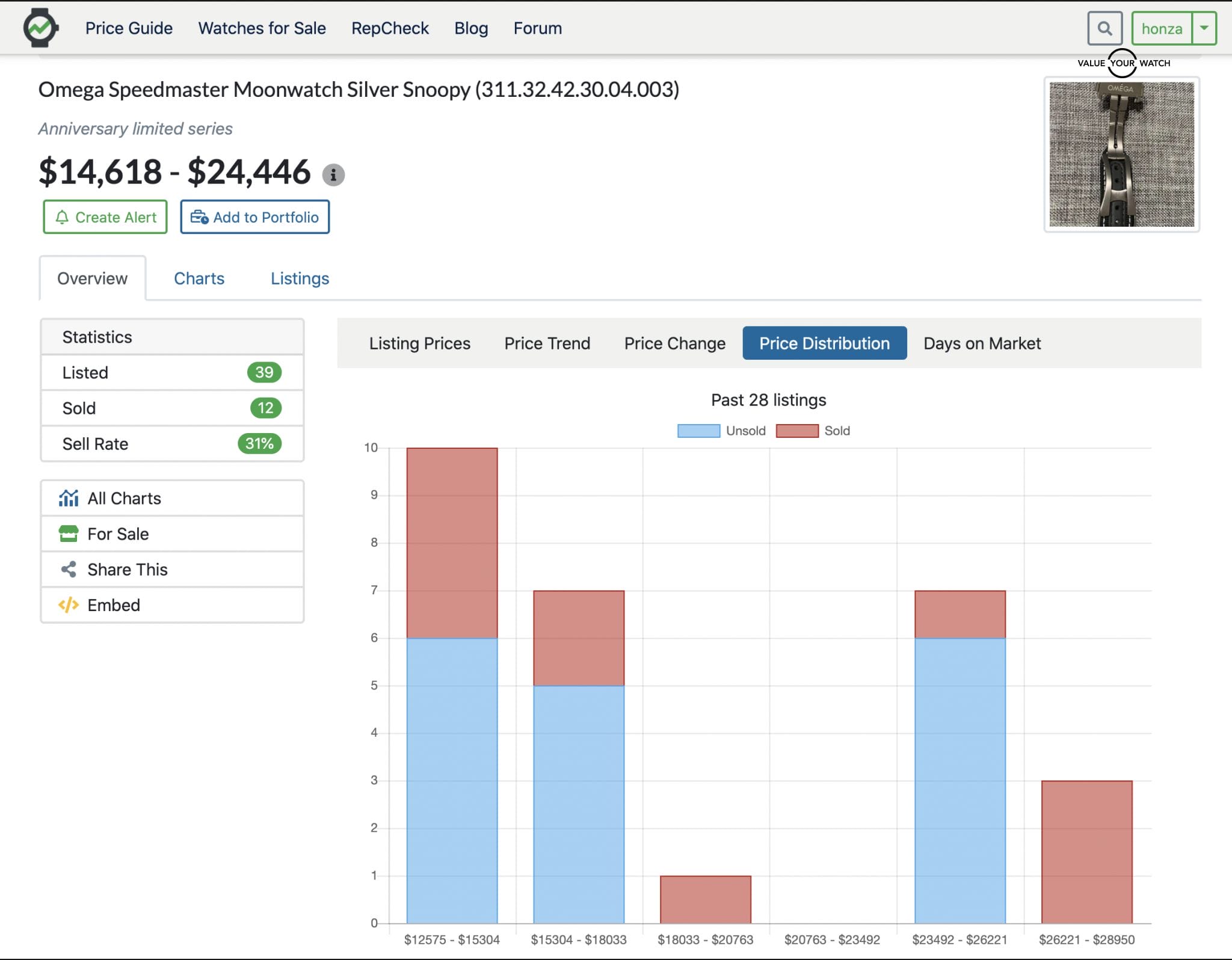Click the All Charts bar-chart icon
The height and width of the screenshot is (960, 1232).
pos(69,498)
